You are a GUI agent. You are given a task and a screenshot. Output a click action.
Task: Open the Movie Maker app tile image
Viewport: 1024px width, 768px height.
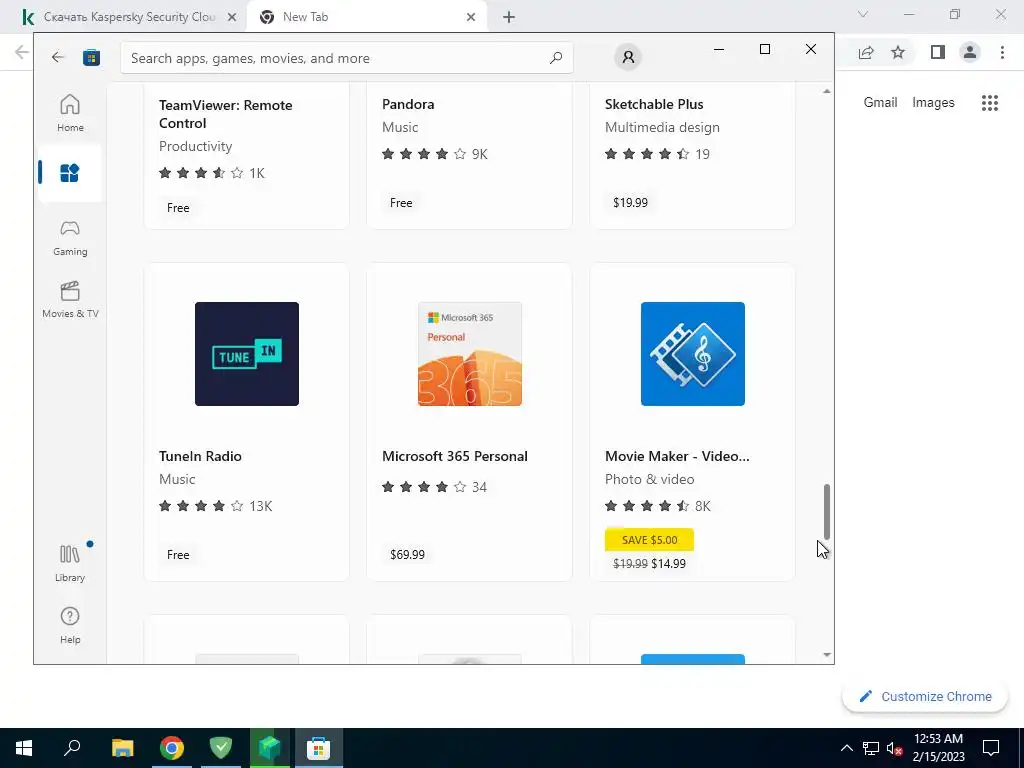(693, 354)
